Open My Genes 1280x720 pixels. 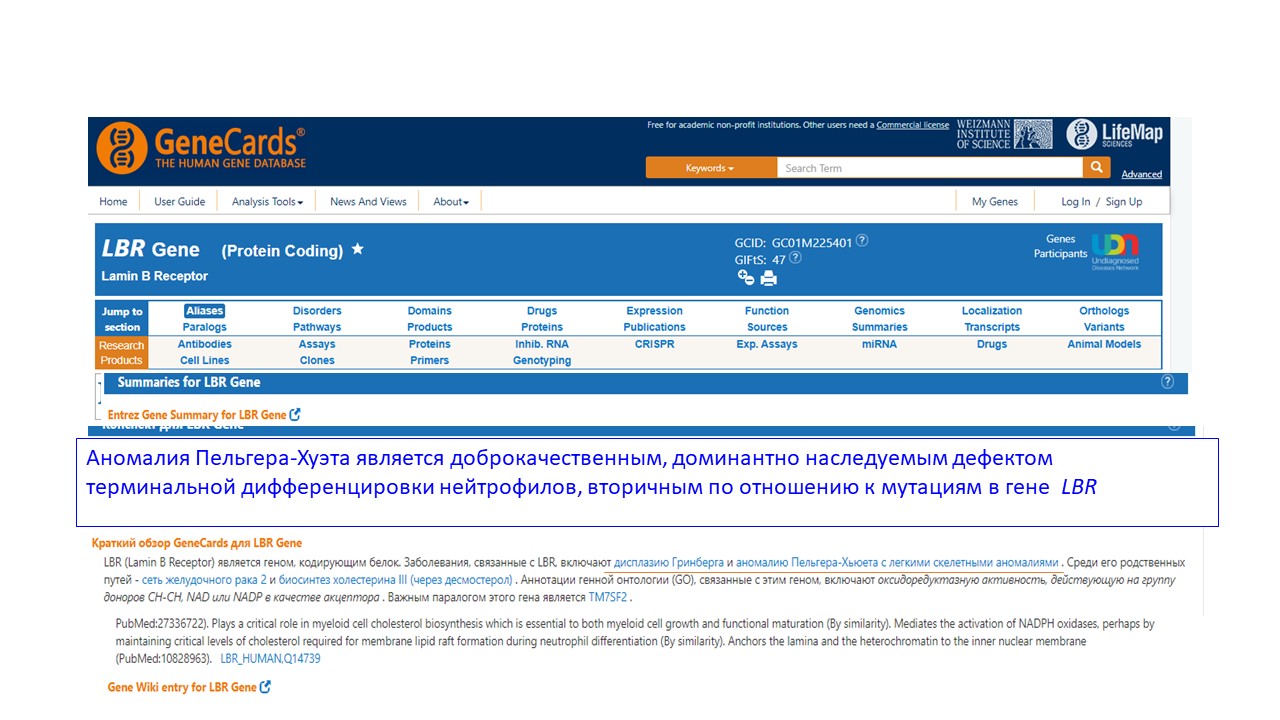click(995, 201)
